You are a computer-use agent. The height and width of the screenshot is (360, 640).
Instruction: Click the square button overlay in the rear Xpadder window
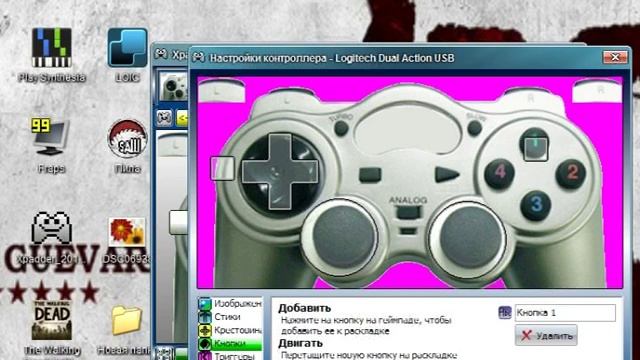(x=178, y=222)
